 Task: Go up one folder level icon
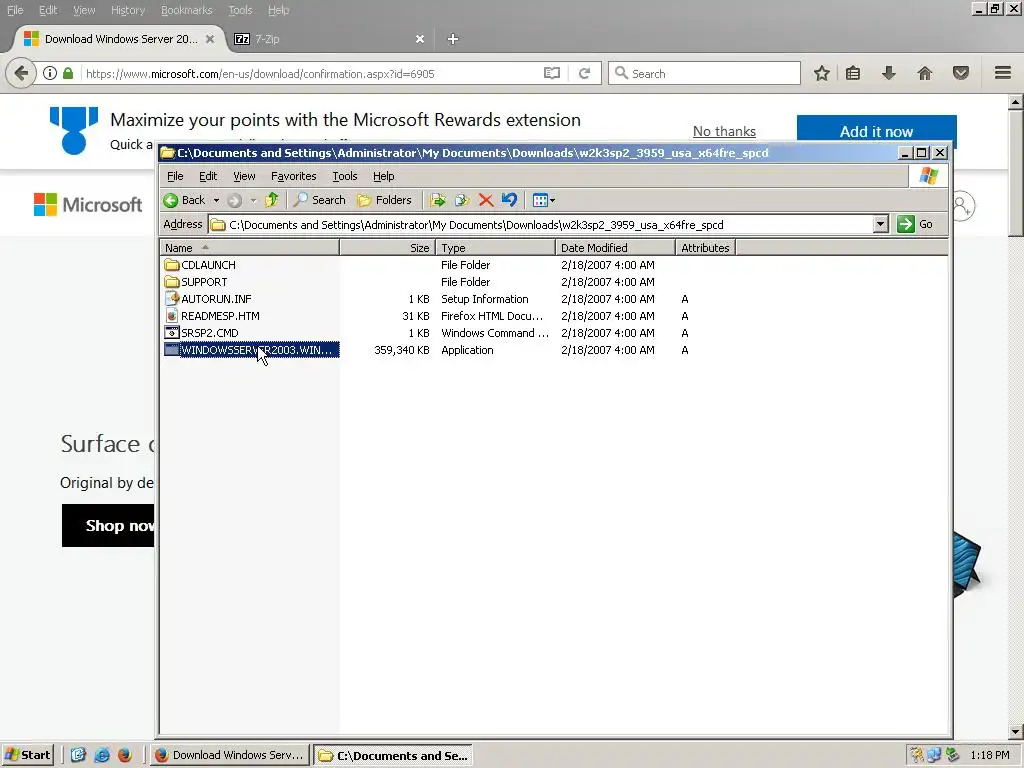pos(272,200)
